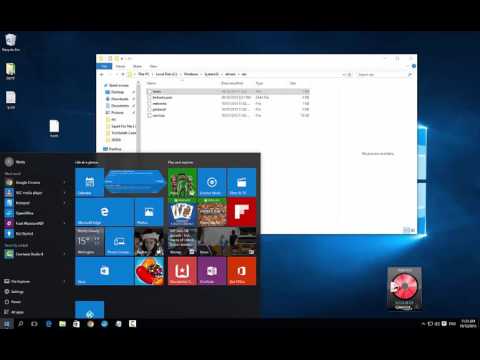Go back in Explorer navigation
The width and height of the screenshot is (480, 360).
[102, 74]
